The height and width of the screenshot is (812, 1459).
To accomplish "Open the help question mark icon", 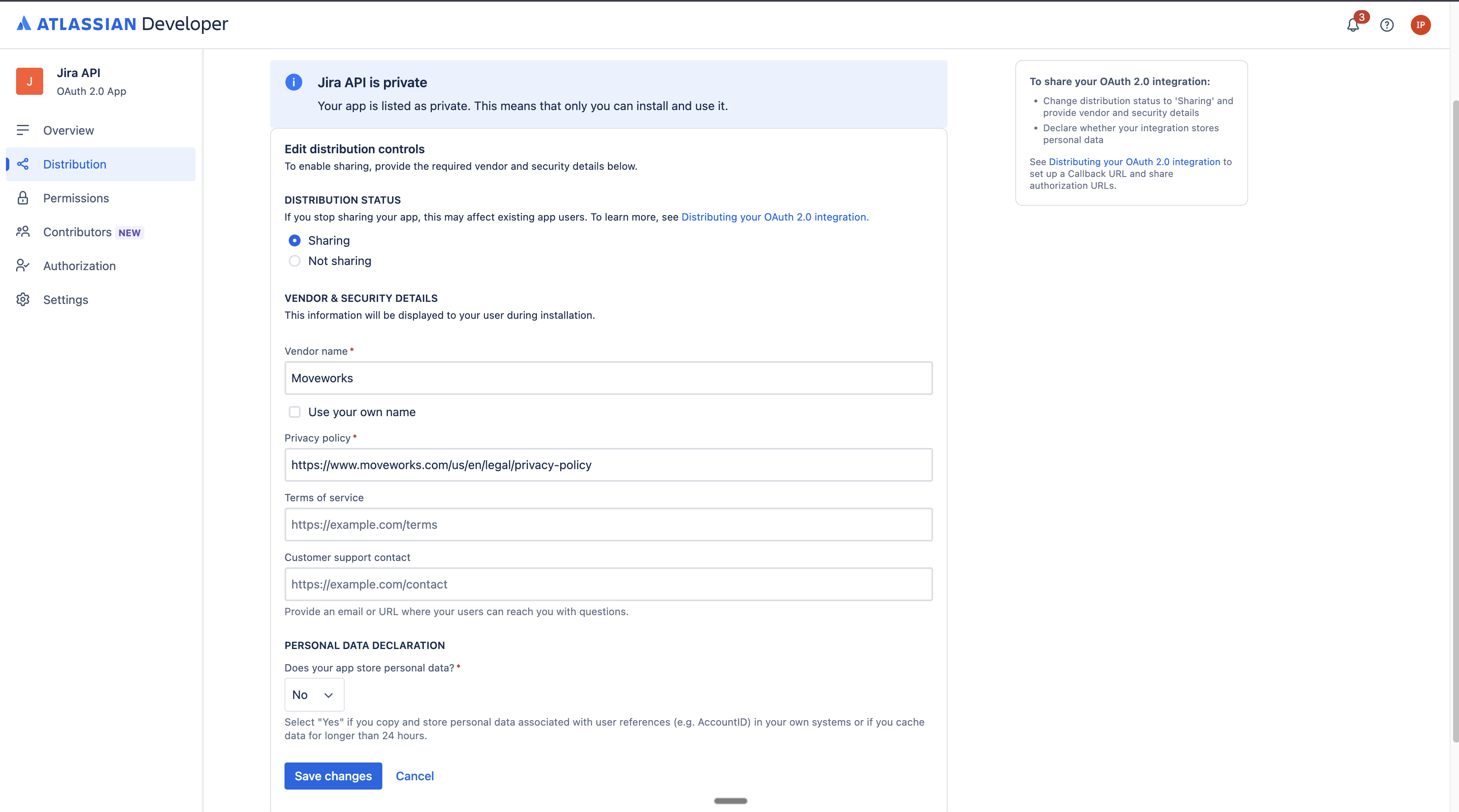I will point(1387,25).
